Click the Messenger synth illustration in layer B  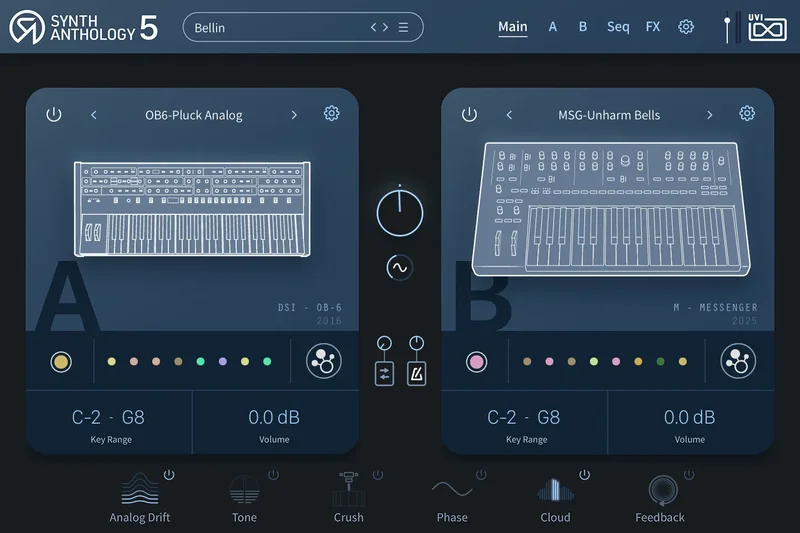coord(611,209)
